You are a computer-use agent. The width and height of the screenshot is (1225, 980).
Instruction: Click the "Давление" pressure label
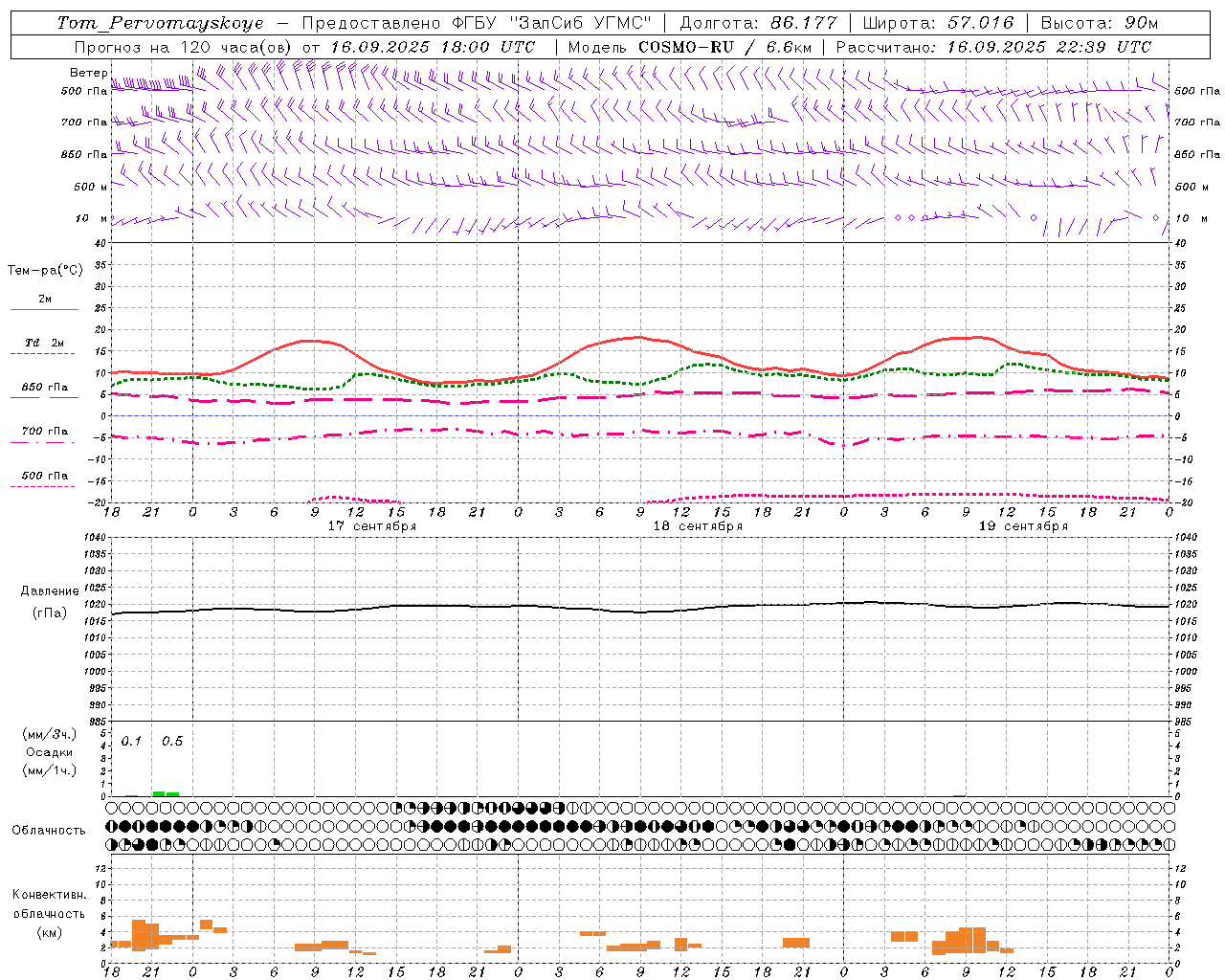[50, 591]
